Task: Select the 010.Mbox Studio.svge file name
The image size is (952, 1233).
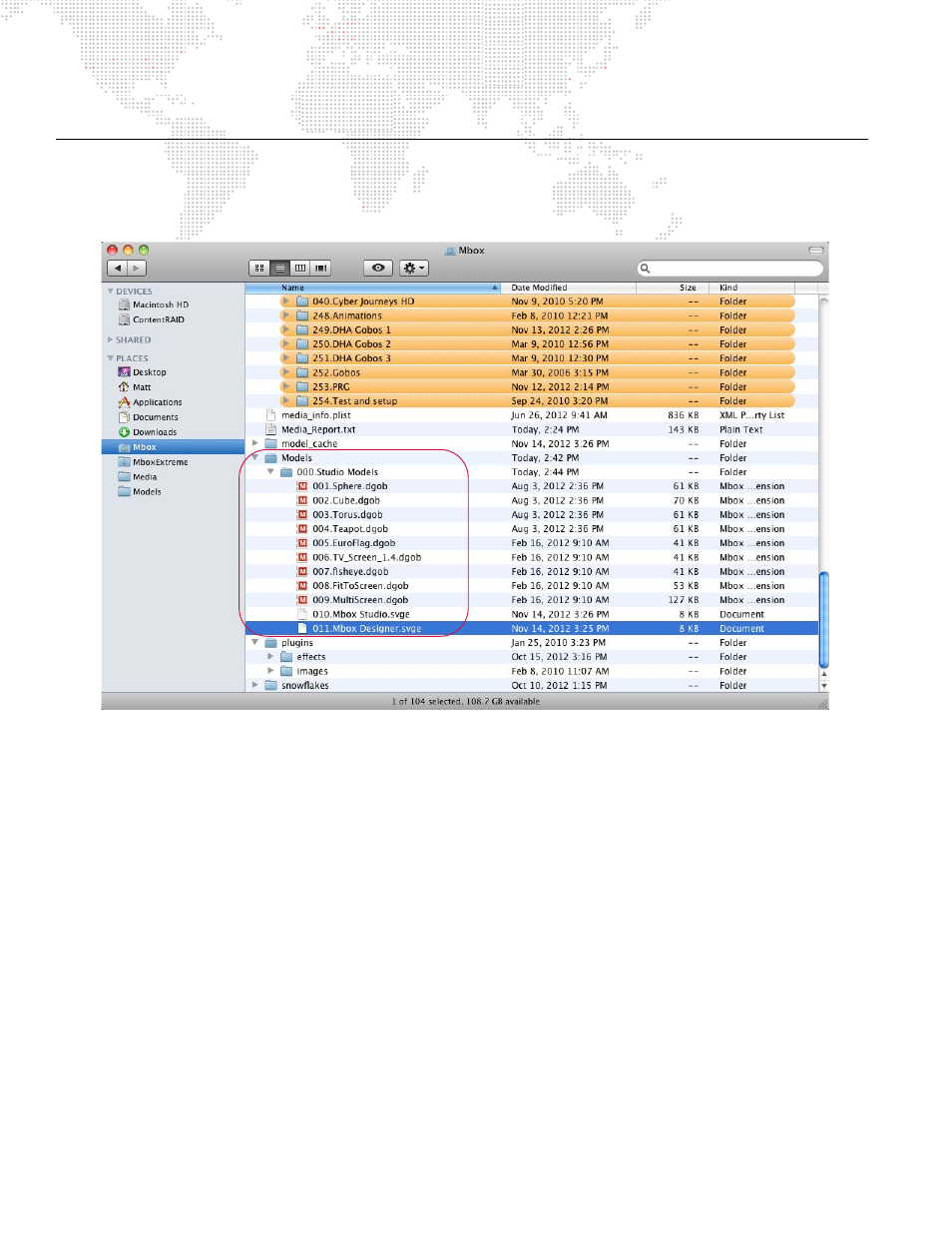Action: (361, 615)
